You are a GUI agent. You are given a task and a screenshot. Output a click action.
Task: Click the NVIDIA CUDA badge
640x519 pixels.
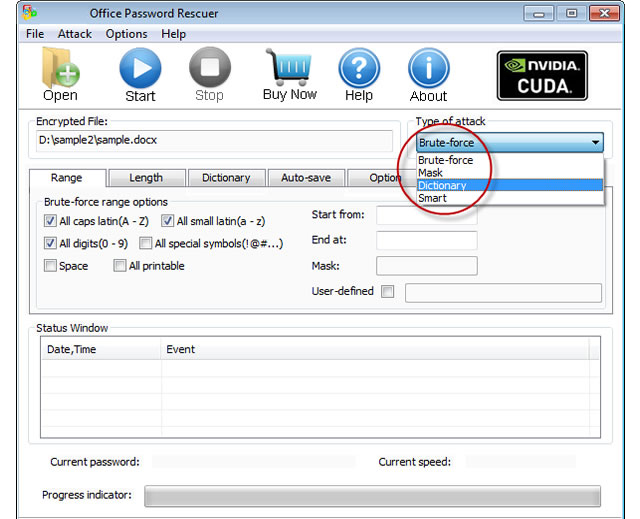point(542,75)
